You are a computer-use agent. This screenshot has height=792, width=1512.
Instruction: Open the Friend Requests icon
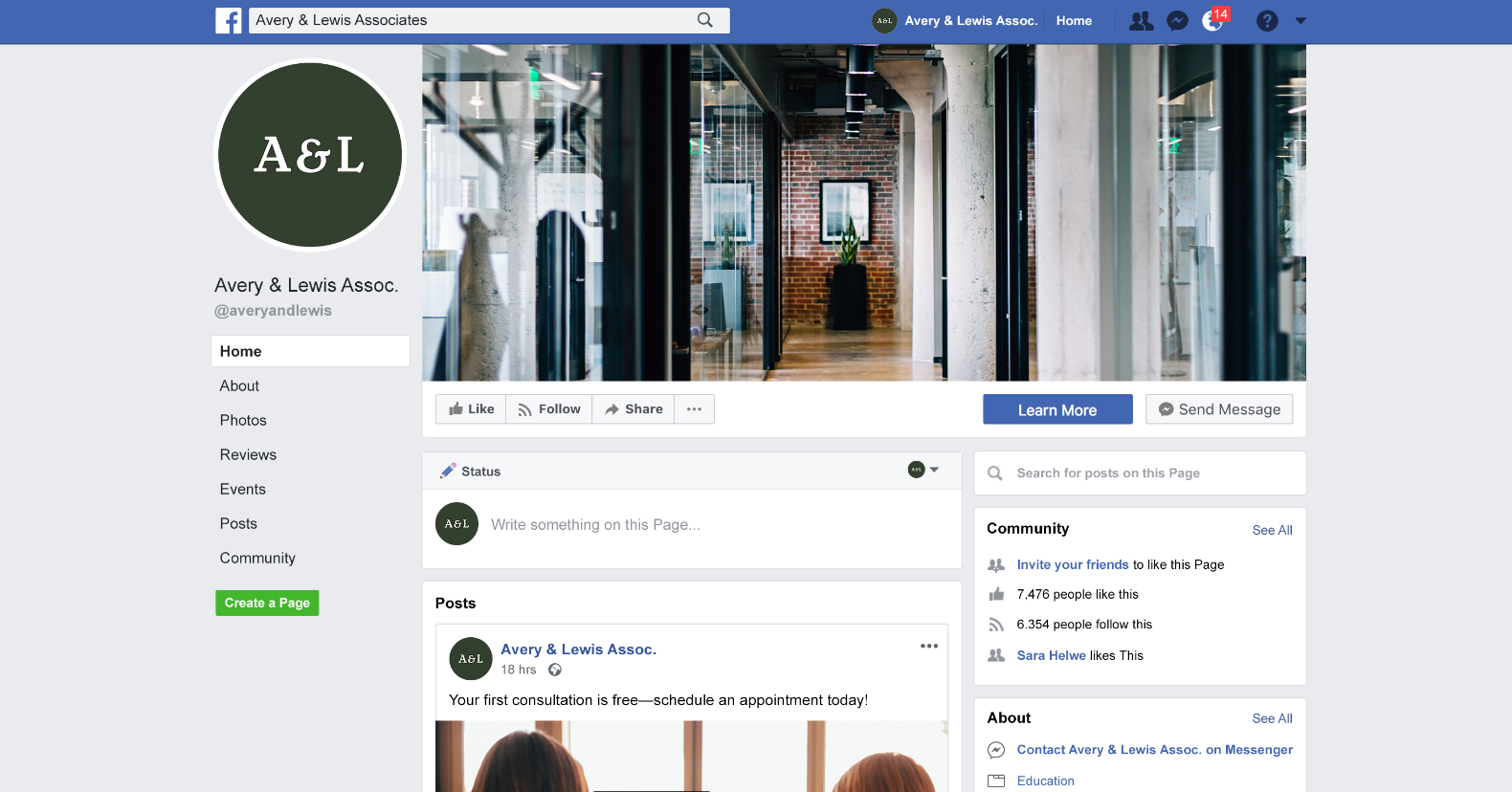[1142, 21]
